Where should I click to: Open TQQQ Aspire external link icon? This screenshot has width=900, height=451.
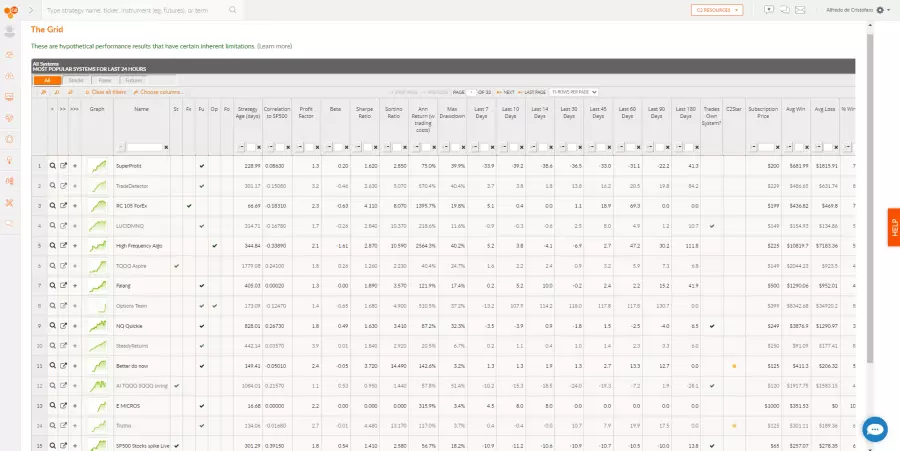click(64, 266)
